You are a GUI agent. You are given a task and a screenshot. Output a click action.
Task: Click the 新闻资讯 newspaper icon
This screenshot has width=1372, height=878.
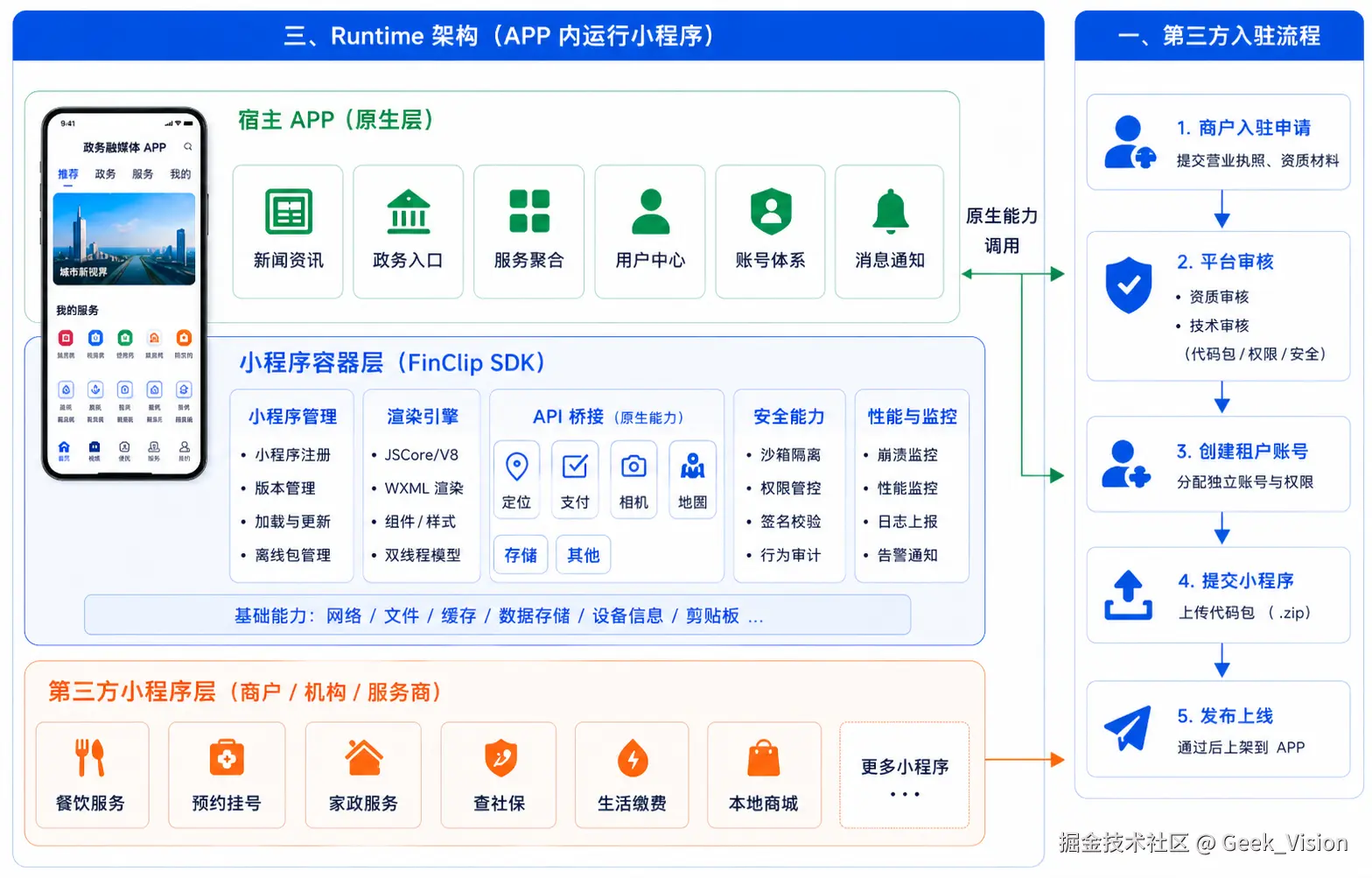tap(289, 212)
